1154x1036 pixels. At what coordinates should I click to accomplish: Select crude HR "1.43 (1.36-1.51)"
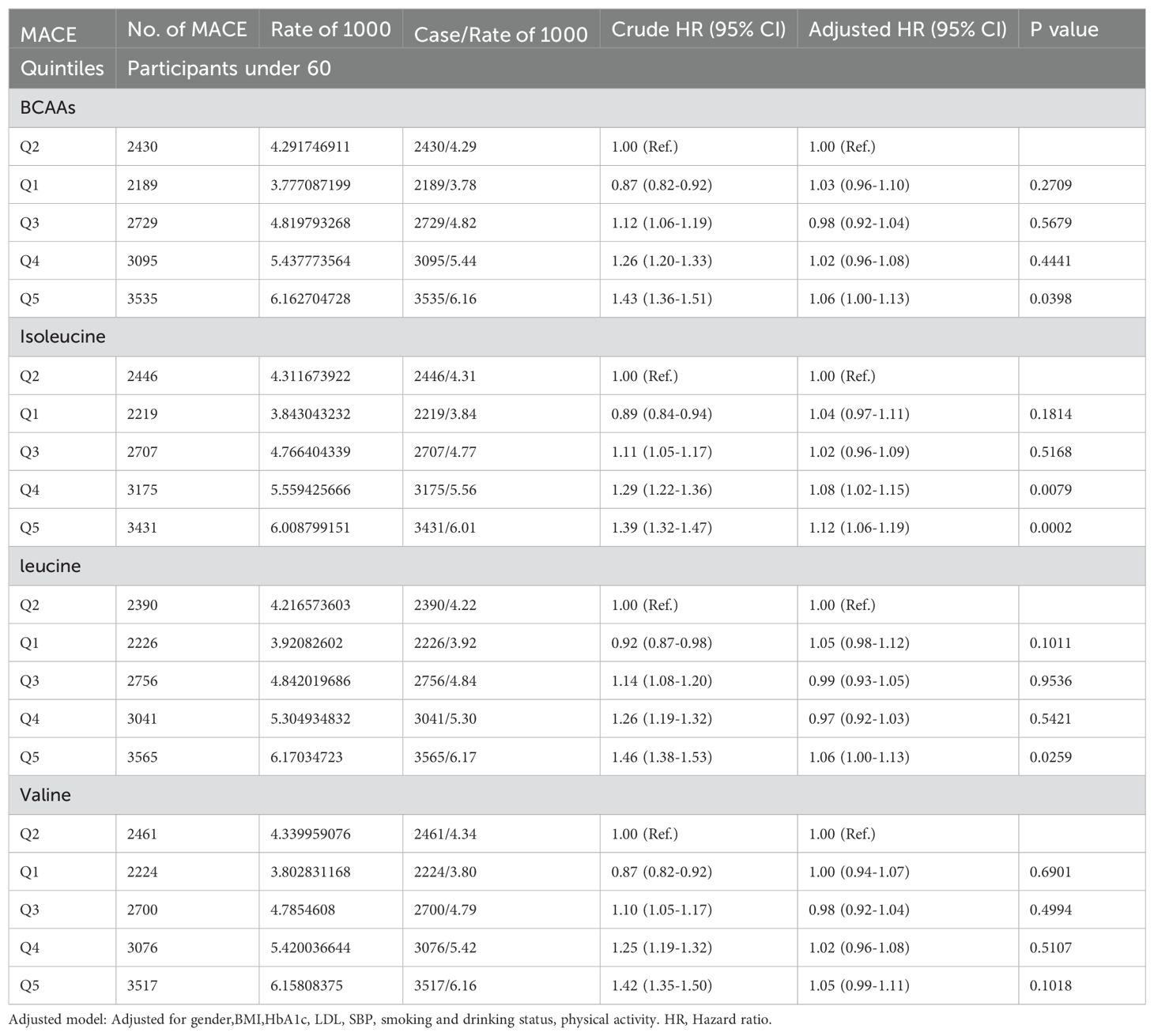(x=662, y=299)
